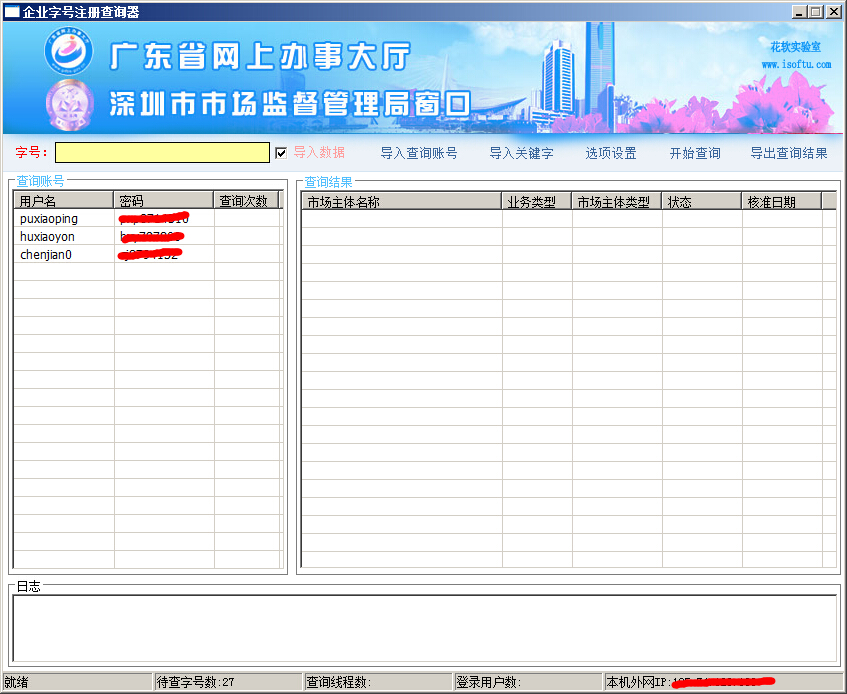
Task: Click 导入关键字 to import keywords
Action: pyautogui.click(x=521, y=153)
